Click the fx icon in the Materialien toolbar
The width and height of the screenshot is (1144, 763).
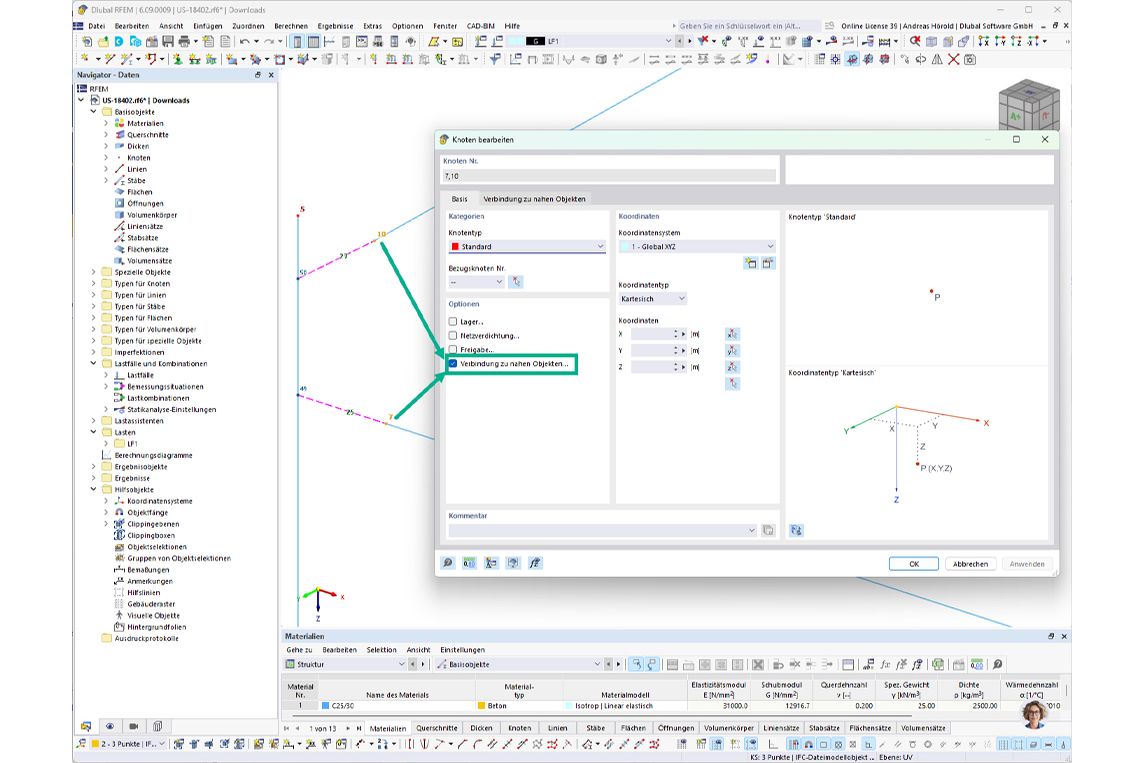[885, 665]
